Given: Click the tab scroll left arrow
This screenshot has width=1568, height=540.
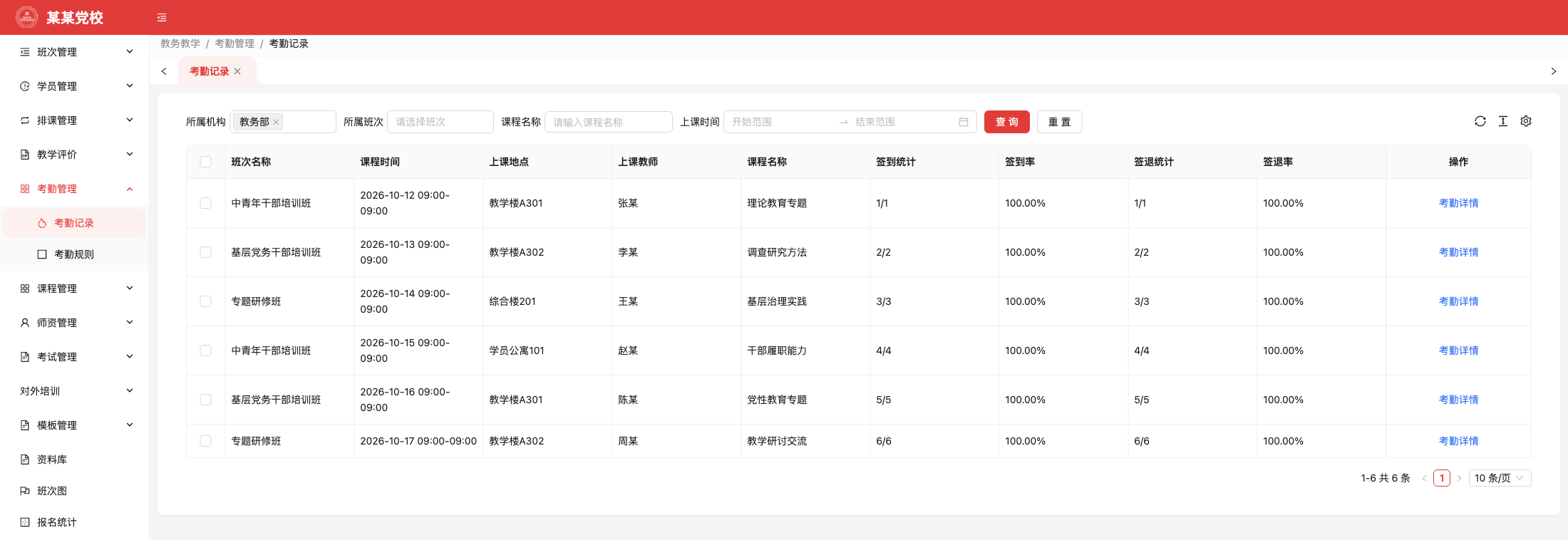Looking at the screenshot, I should pyautogui.click(x=164, y=71).
